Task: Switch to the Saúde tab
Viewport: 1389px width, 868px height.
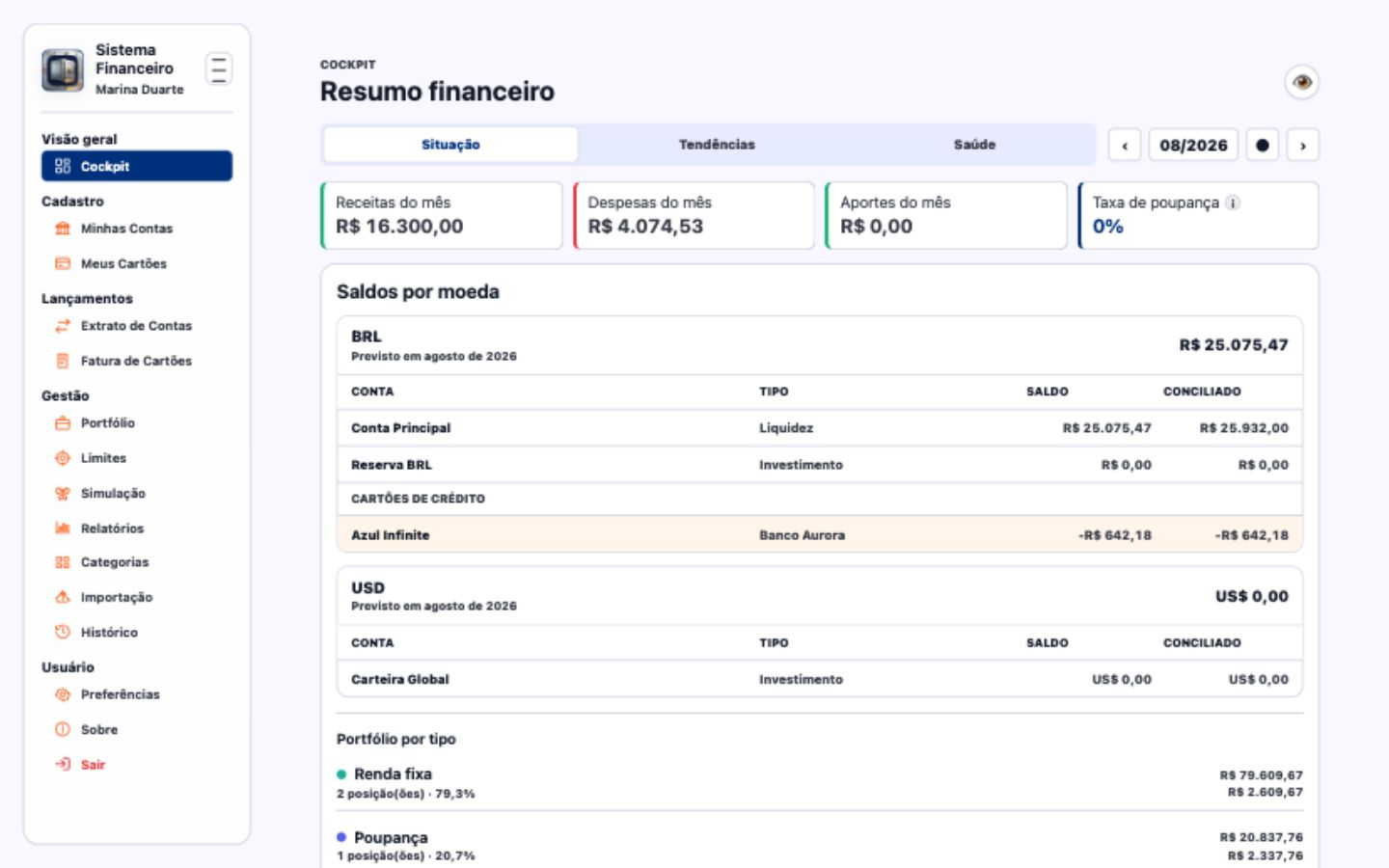Action: click(x=974, y=145)
